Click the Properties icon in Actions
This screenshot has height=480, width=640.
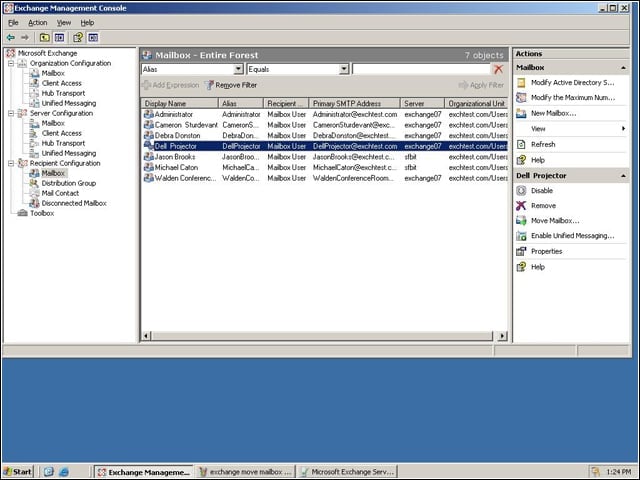tap(521, 251)
